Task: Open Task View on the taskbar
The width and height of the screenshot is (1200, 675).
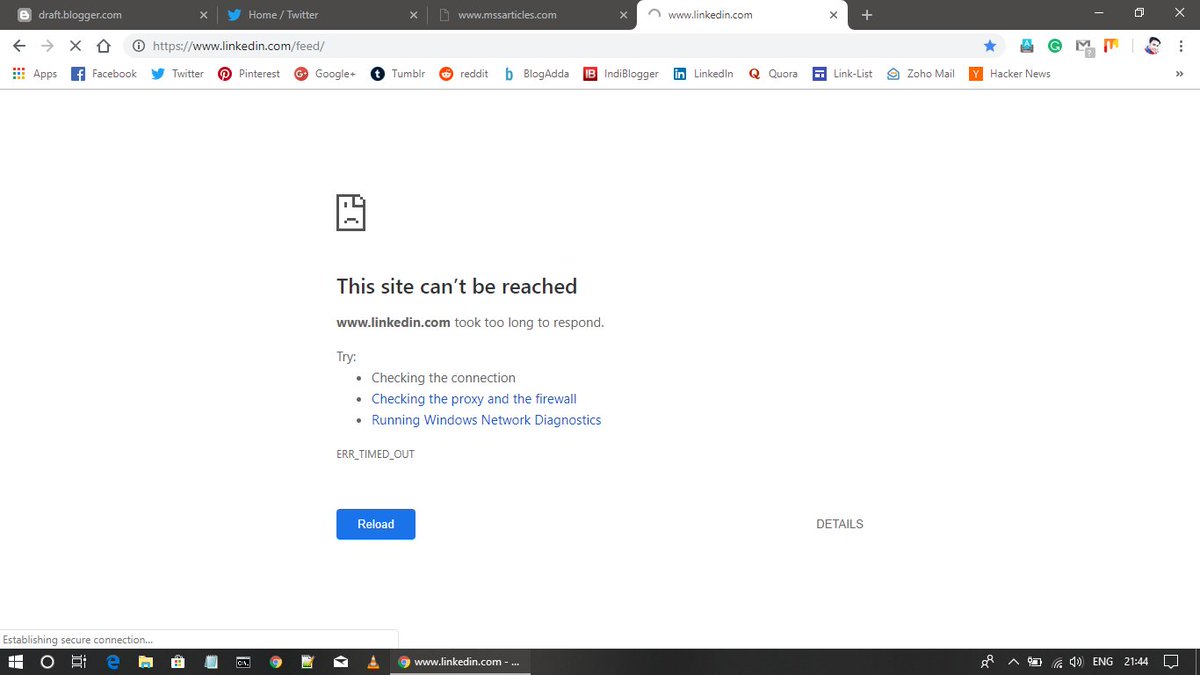Action: pyautogui.click(x=79, y=661)
